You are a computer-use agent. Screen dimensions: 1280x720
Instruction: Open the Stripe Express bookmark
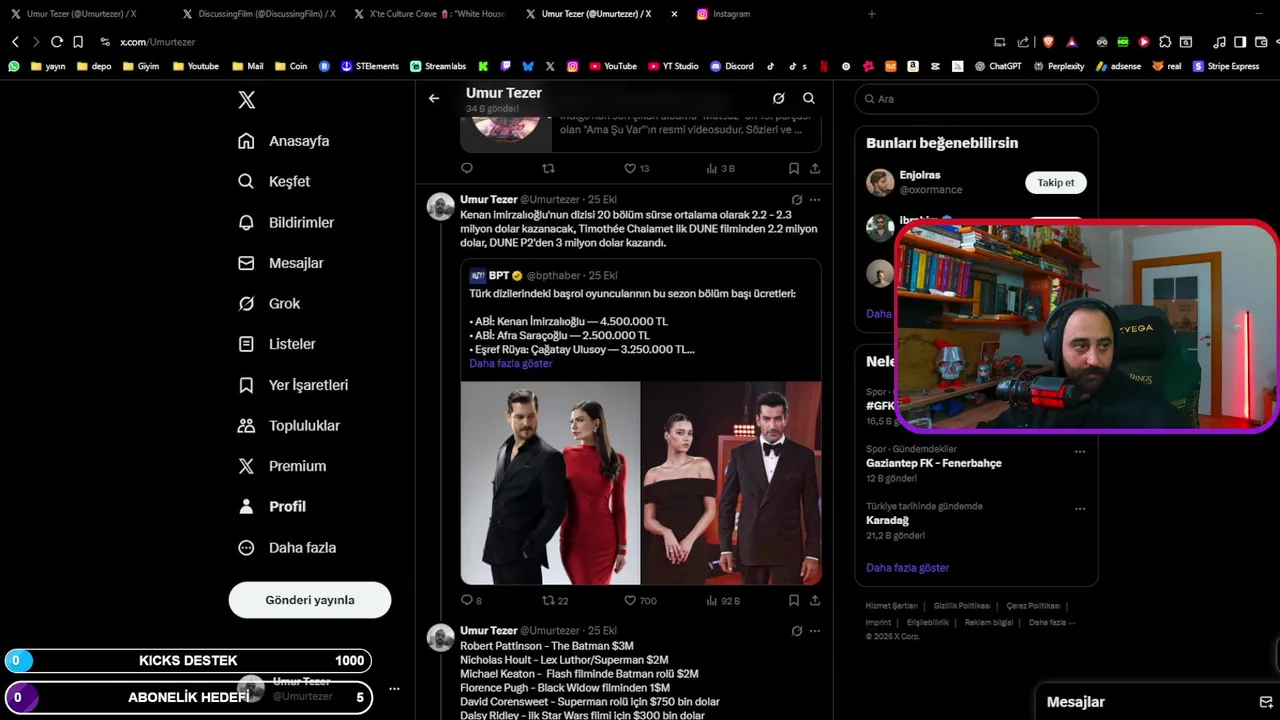click(1226, 66)
